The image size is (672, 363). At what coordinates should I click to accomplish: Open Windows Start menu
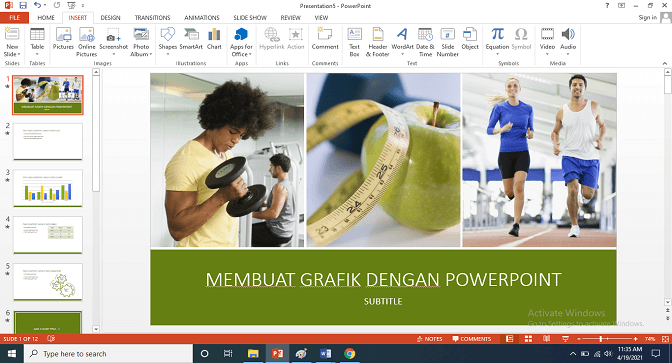pos(12,354)
